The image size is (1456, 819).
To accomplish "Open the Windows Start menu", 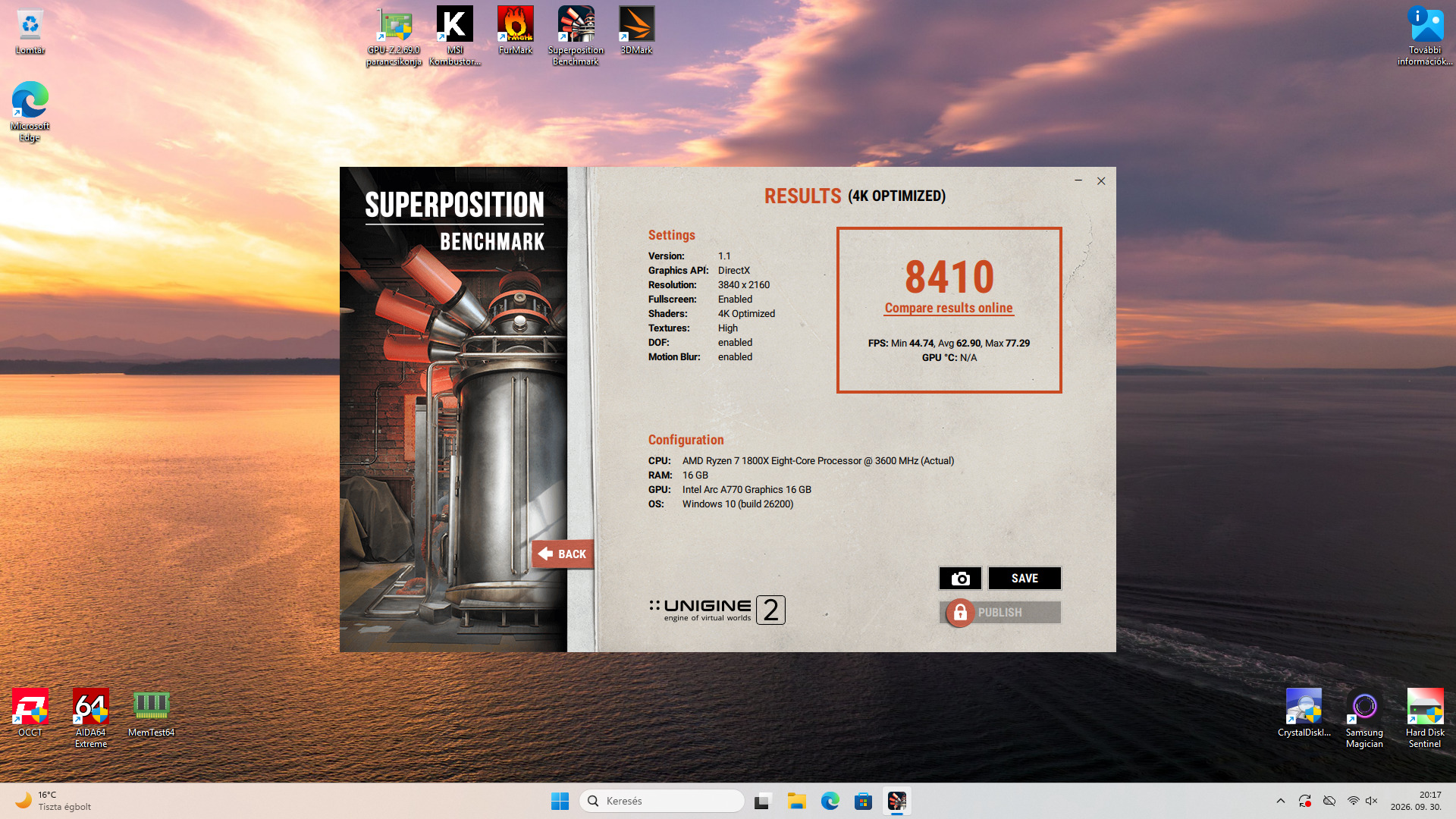I will [x=560, y=801].
